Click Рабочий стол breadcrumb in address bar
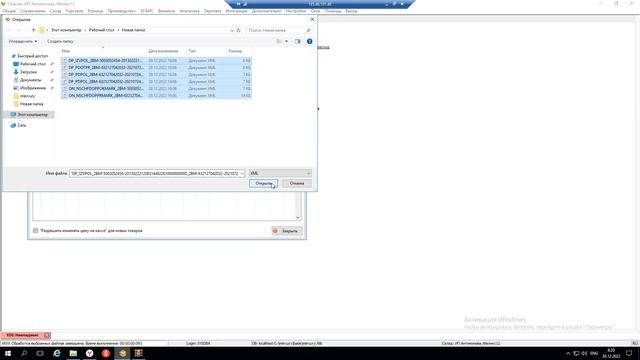 click(x=102, y=30)
